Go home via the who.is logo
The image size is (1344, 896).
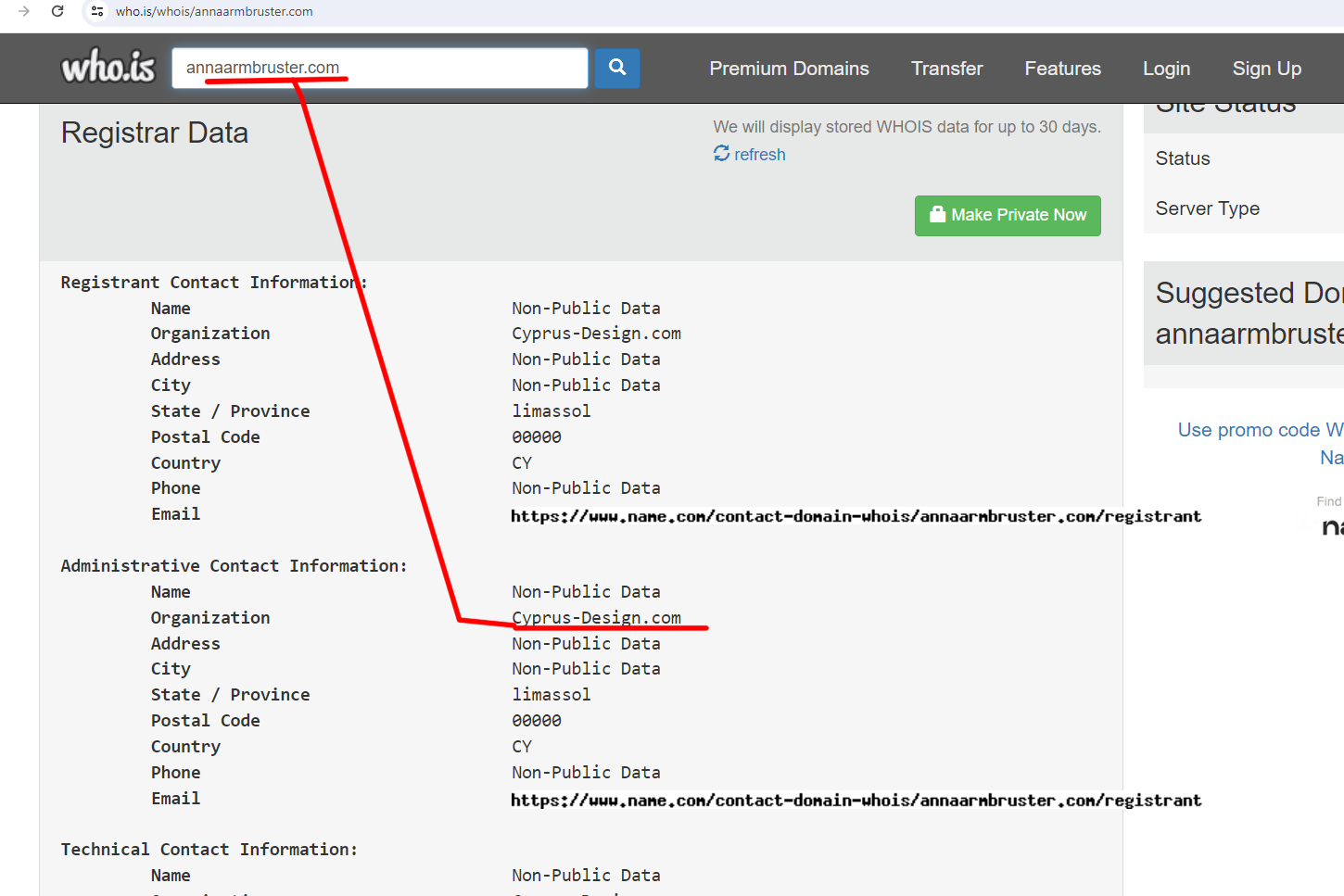tap(108, 68)
